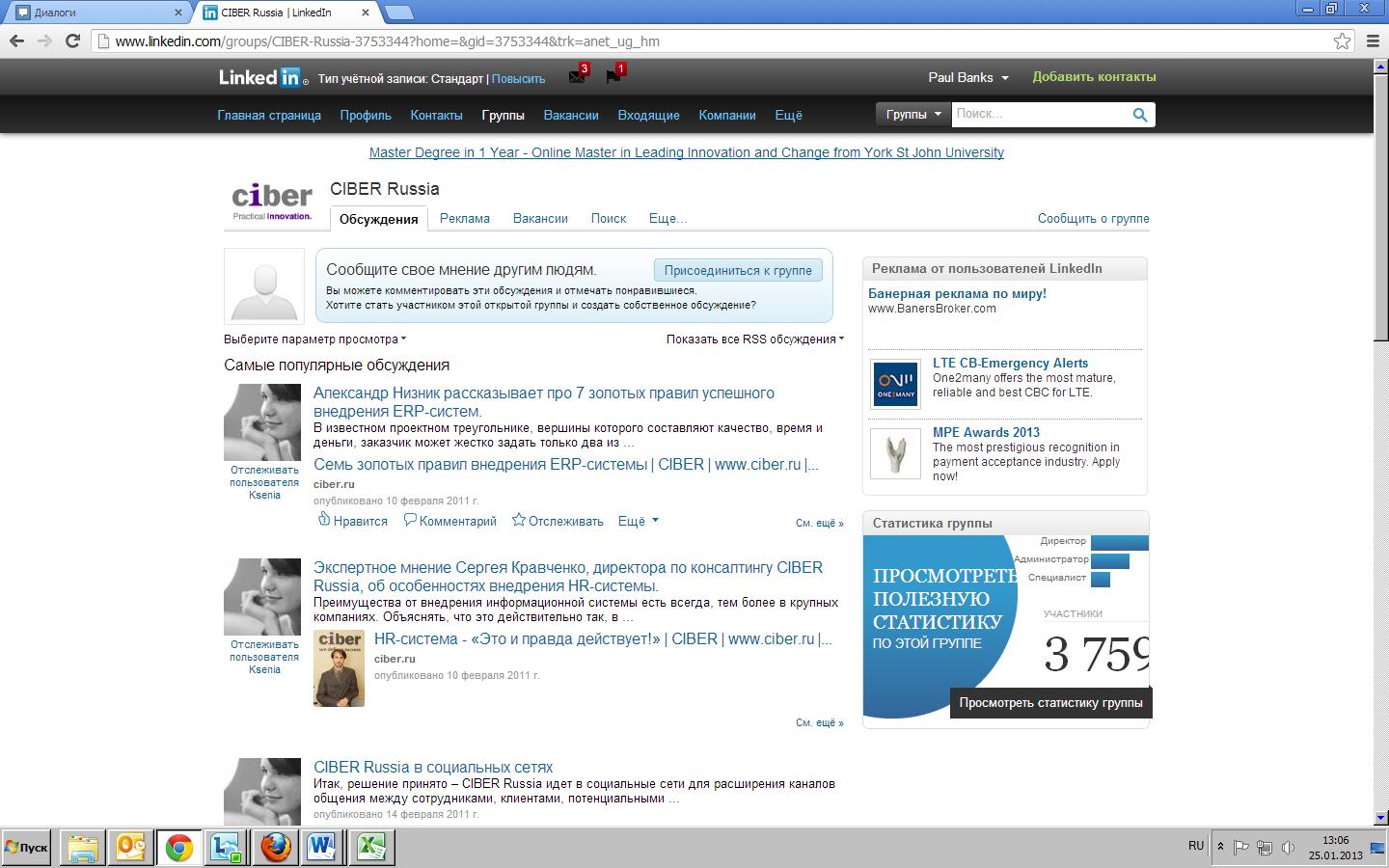Click the group statistics banner
Image resolution: width=1389 pixels, height=868 pixels.
tap(1005, 627)
